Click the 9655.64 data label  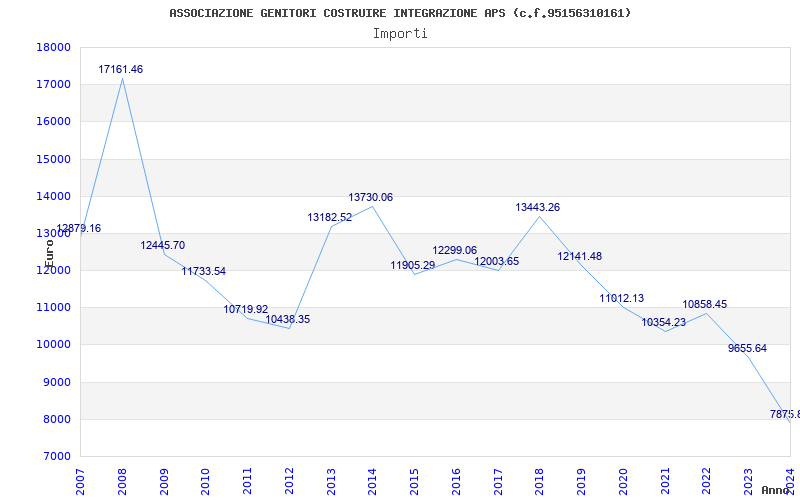[747, 348]
